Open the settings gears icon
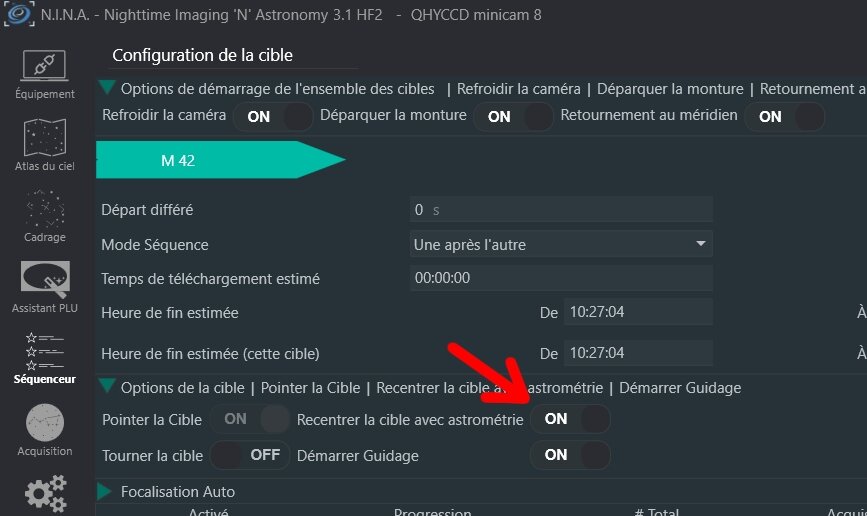Image resolution: width=867 pixels, height=516 pixels. (44, 494)
